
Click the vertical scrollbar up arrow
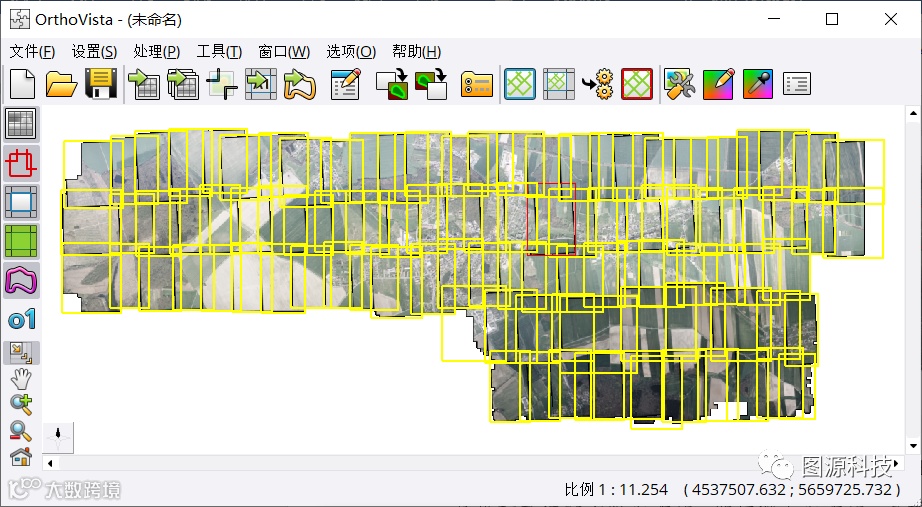[913, 113]
